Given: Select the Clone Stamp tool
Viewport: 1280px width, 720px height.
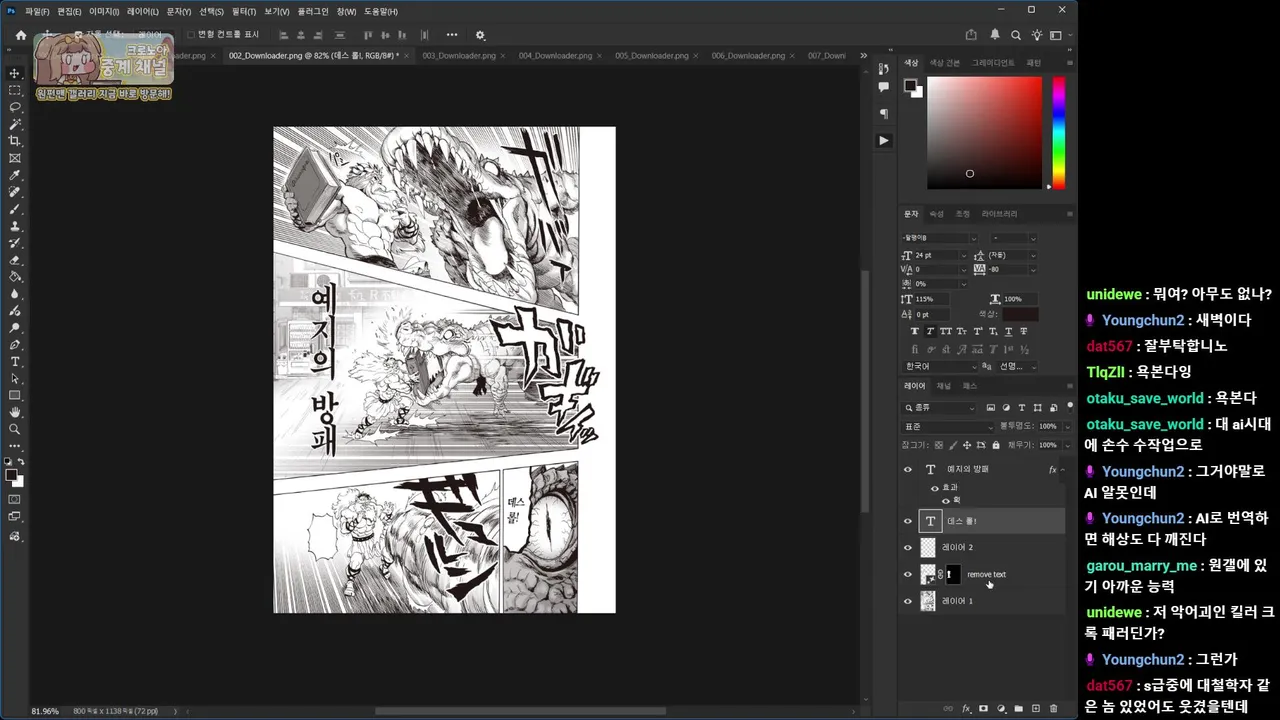Looking at the screenshot, I should pos(15,226).
